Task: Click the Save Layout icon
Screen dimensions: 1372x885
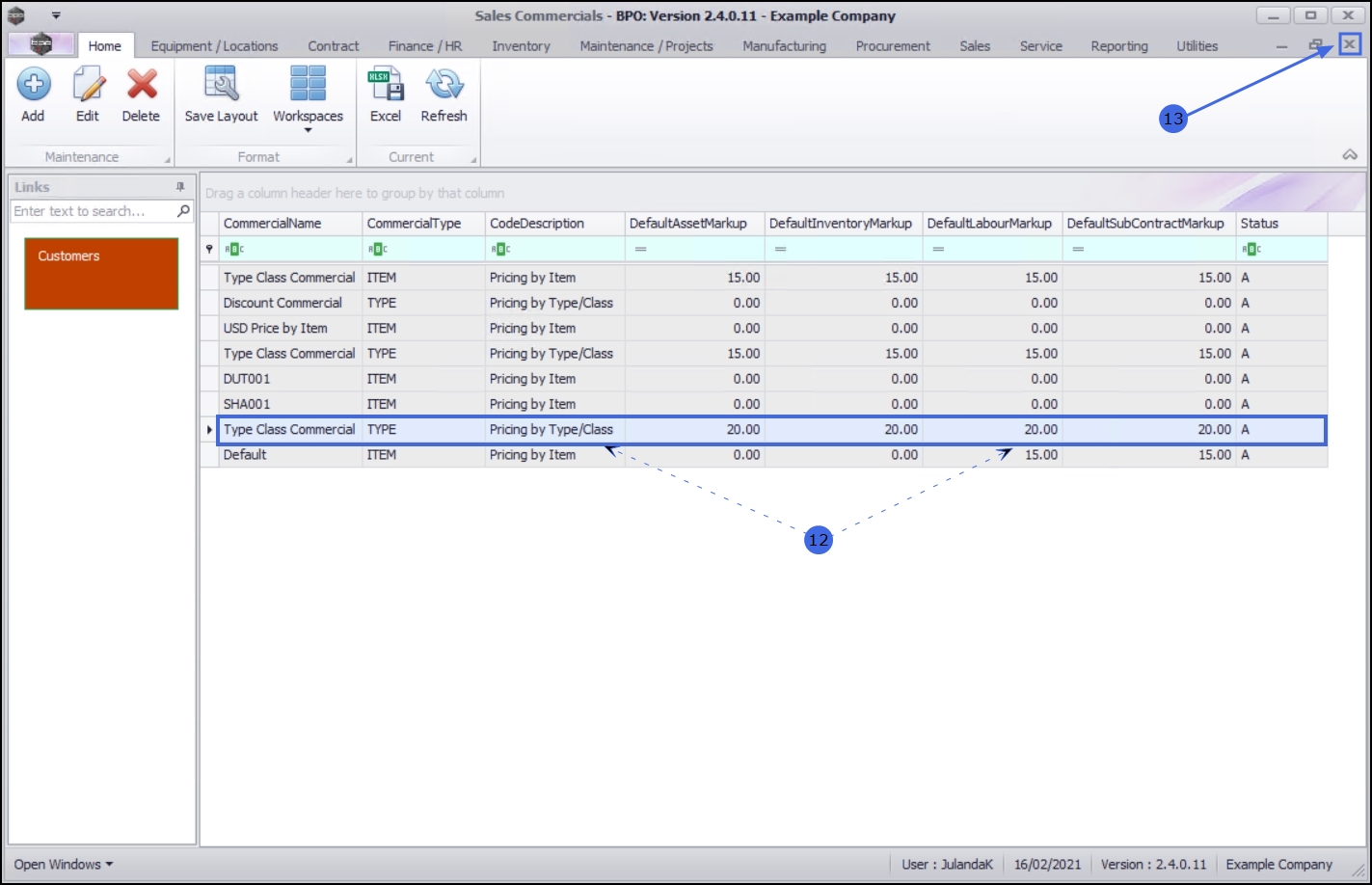Action: 221,86
